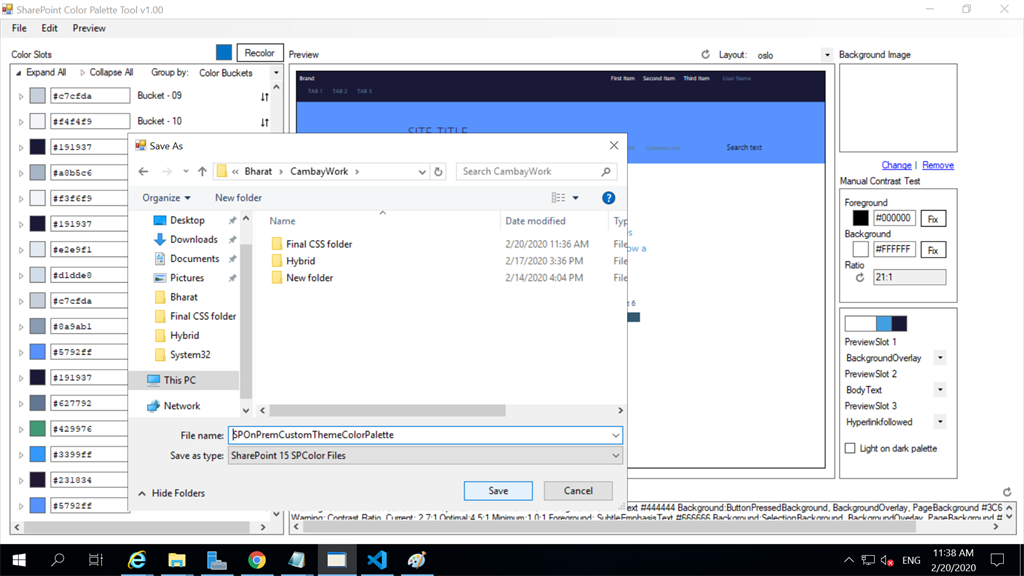Open the Paint taskbar icon
Viewport: 1024px width, 576px height.
[417, 560]
